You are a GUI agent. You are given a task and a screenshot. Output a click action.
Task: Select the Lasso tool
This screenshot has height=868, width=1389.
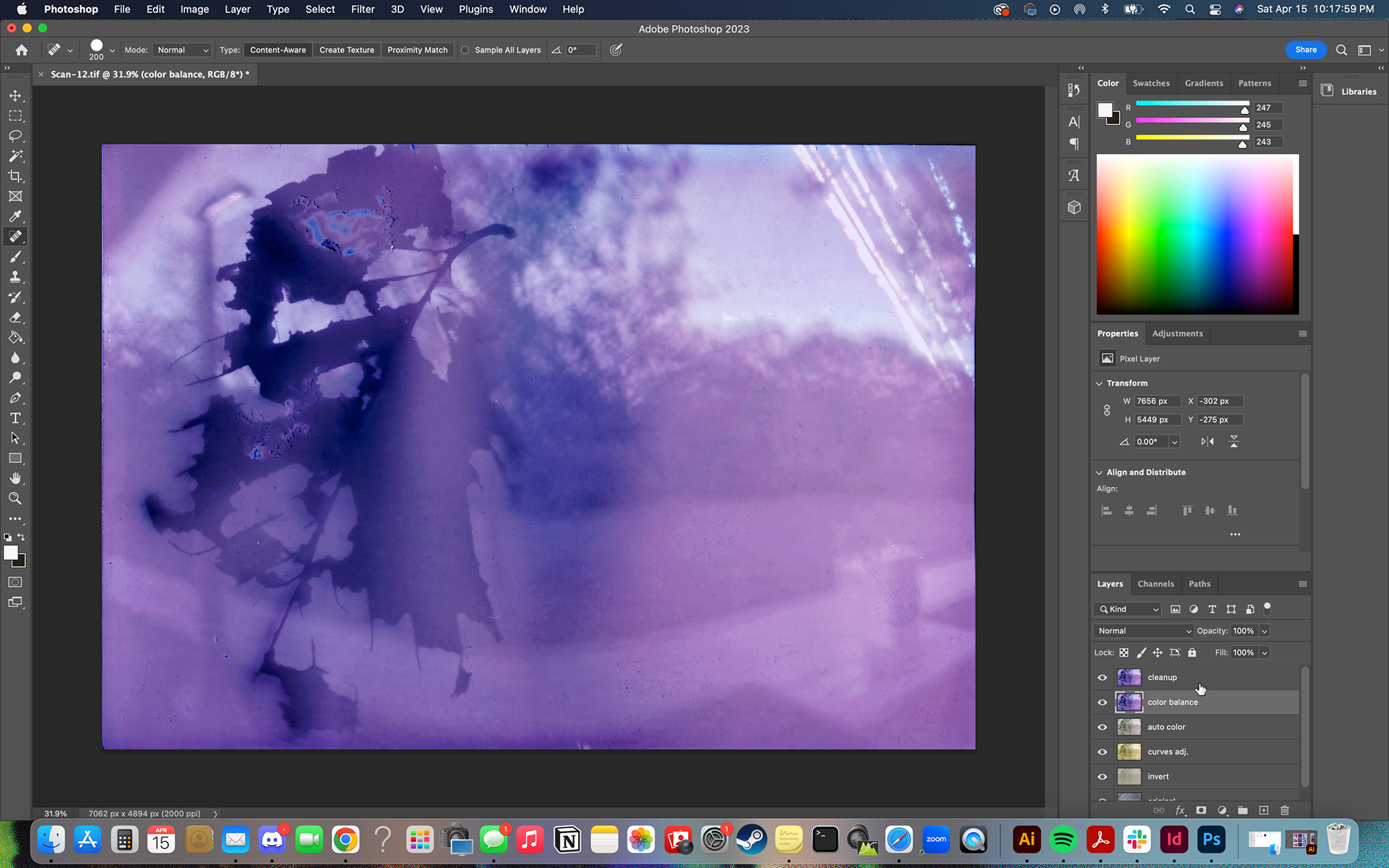pyautogui.click(x=15, y=136)
